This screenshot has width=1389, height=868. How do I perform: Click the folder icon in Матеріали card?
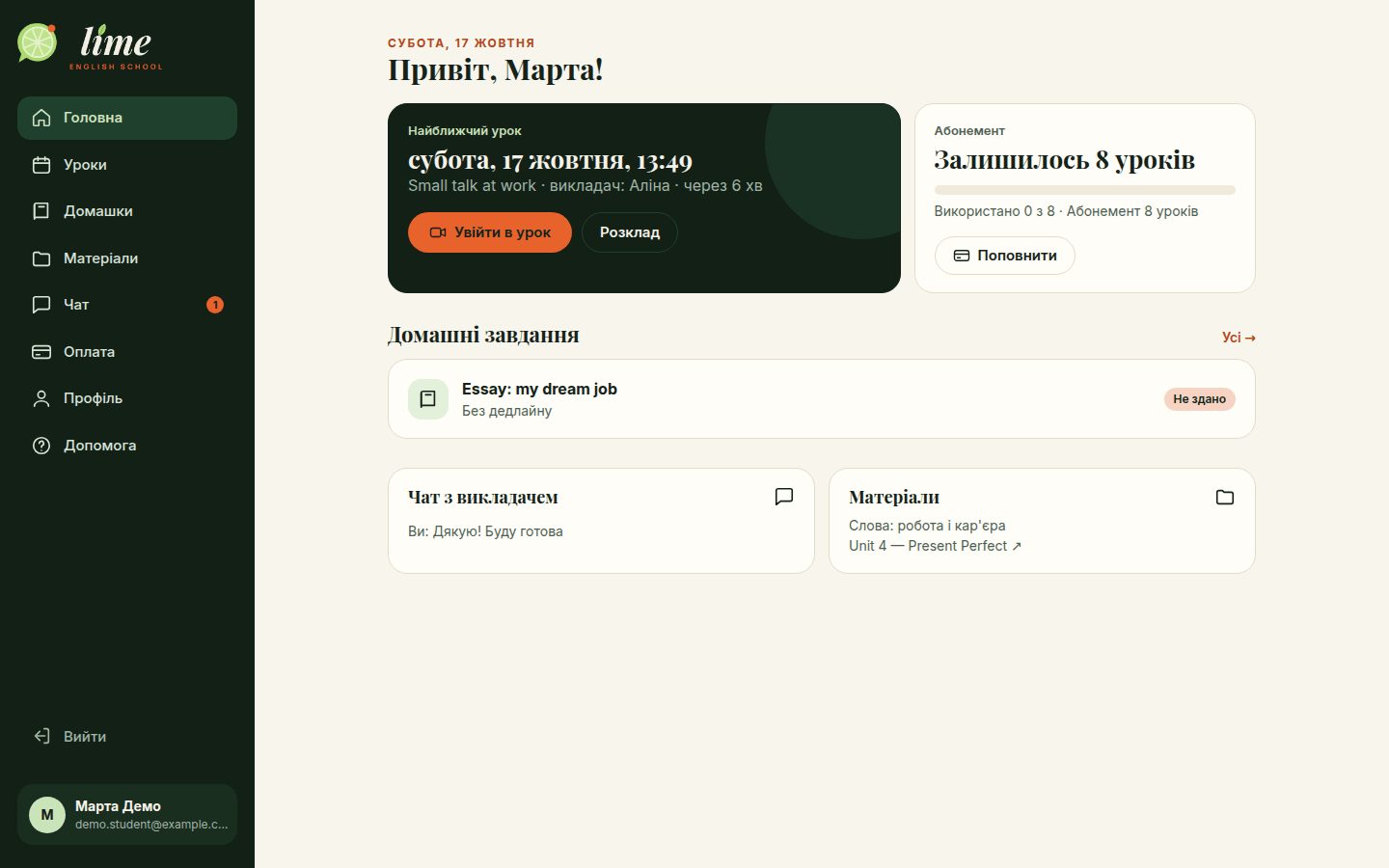(x=1225, y=497)
